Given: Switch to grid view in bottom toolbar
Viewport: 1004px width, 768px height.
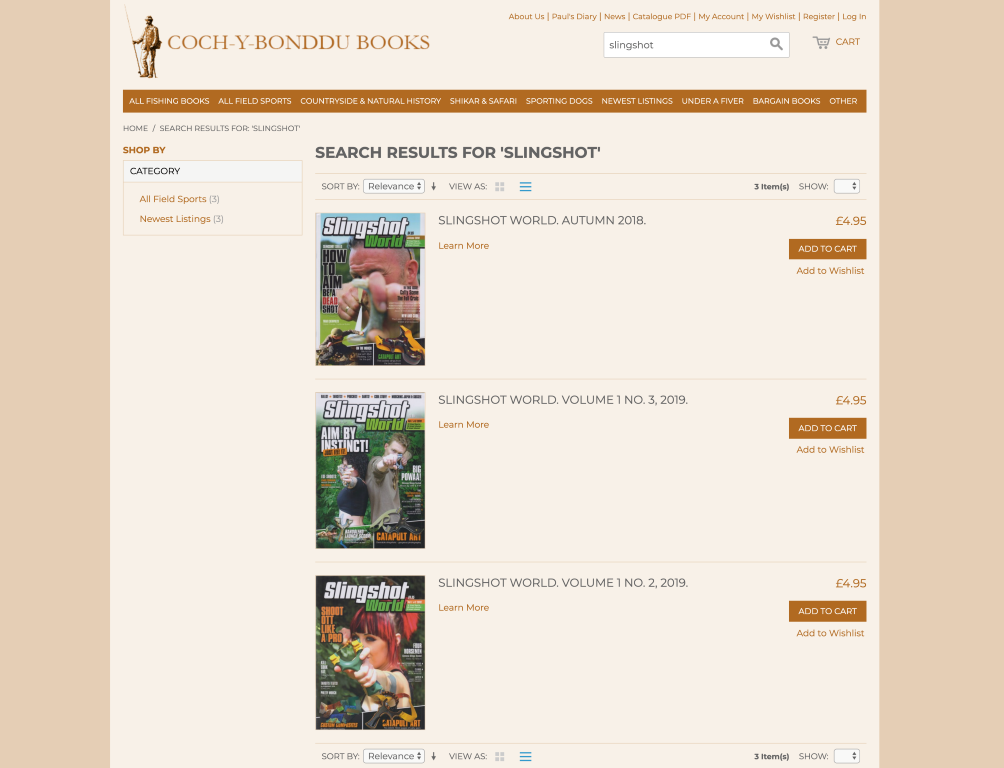Looking at the screenshot, I should pyautogui.click(x=500, y=756).
